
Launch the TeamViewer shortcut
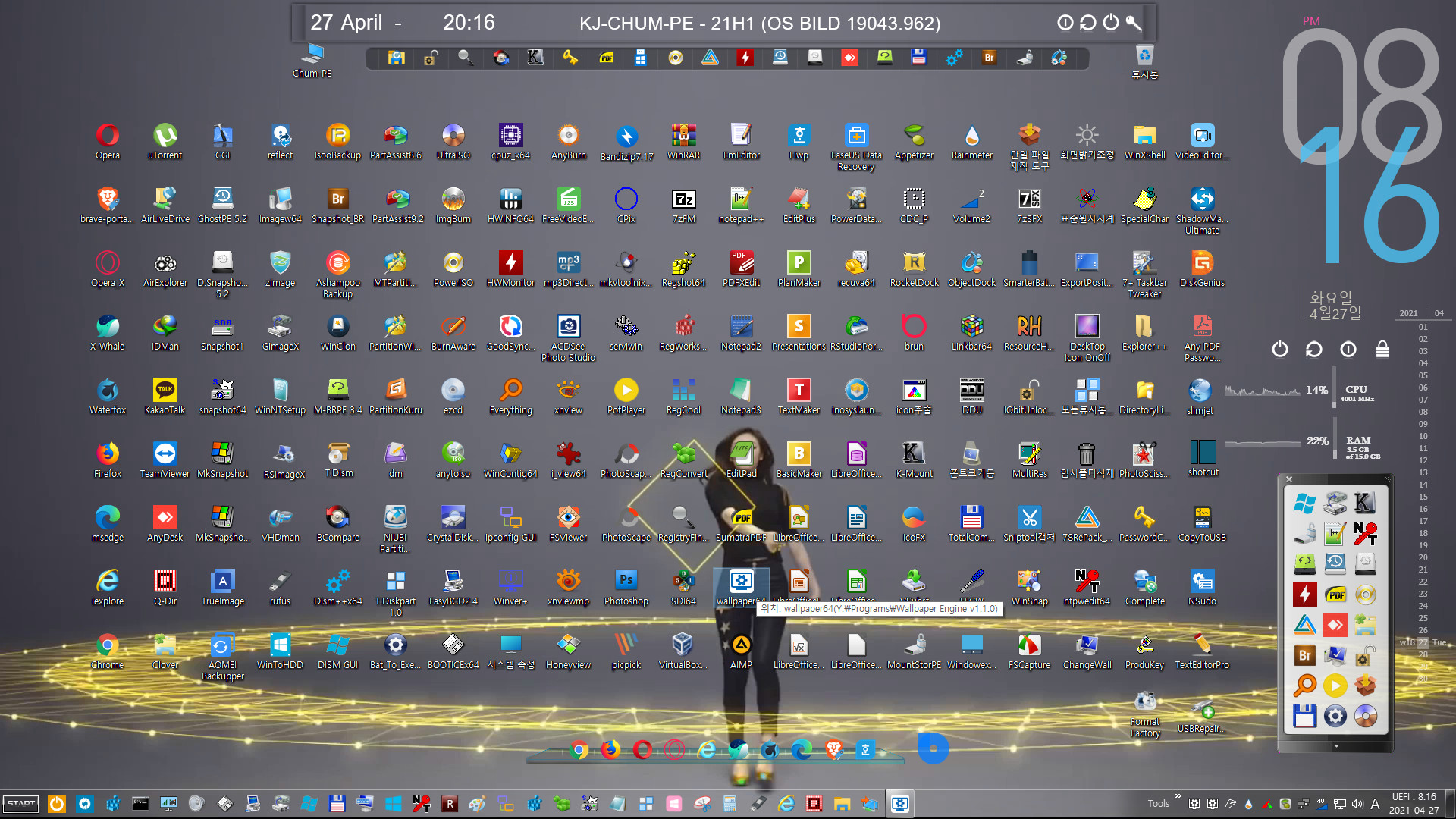165,460
